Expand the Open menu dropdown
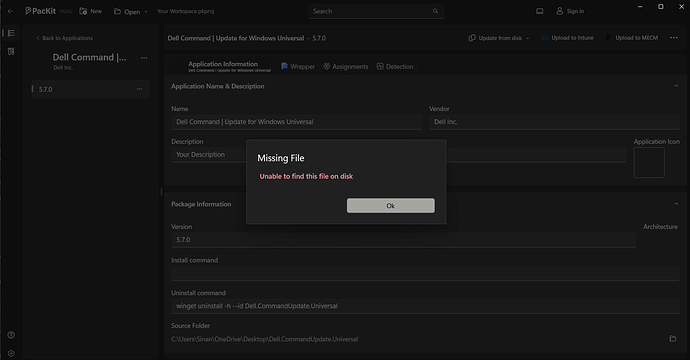 [x=146, y=12]
